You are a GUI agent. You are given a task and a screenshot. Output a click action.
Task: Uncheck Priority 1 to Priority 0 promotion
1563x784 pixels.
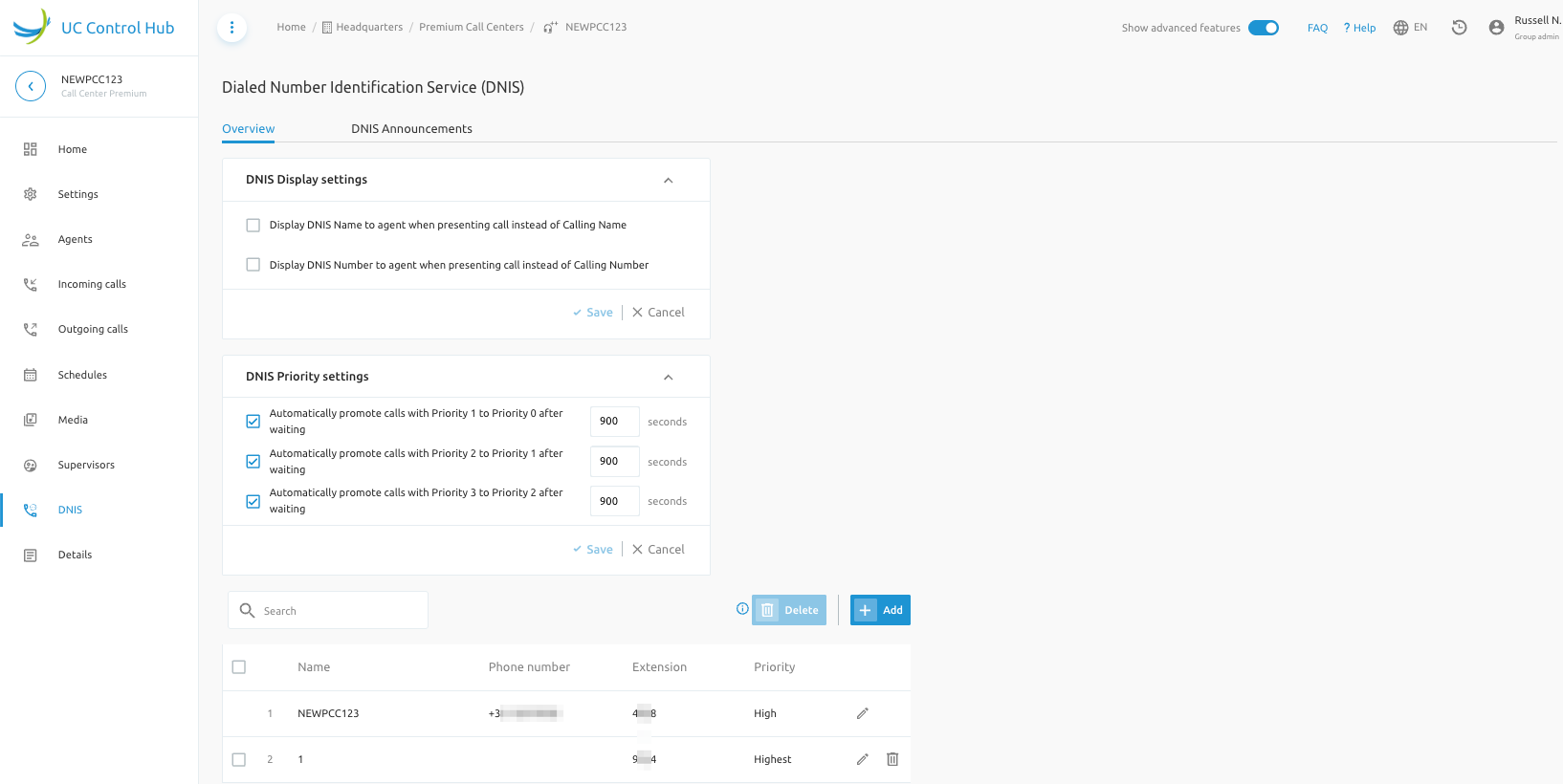(253, 422)
